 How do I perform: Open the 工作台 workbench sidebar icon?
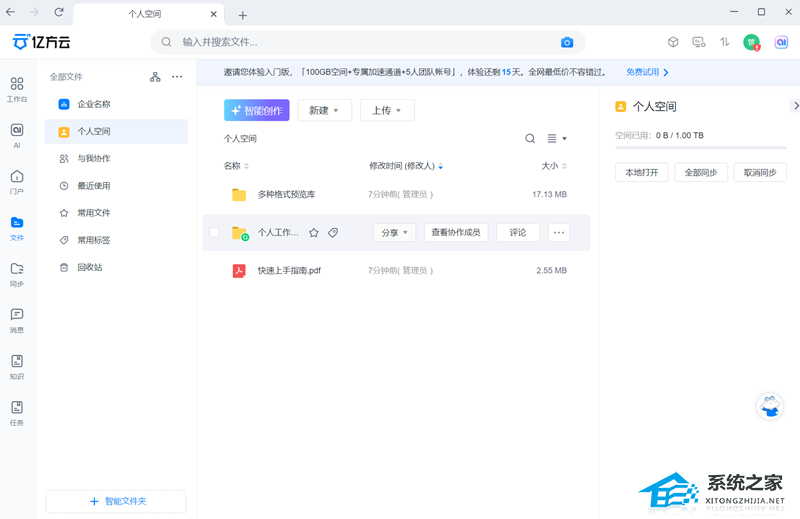click(x=17, y=89)
